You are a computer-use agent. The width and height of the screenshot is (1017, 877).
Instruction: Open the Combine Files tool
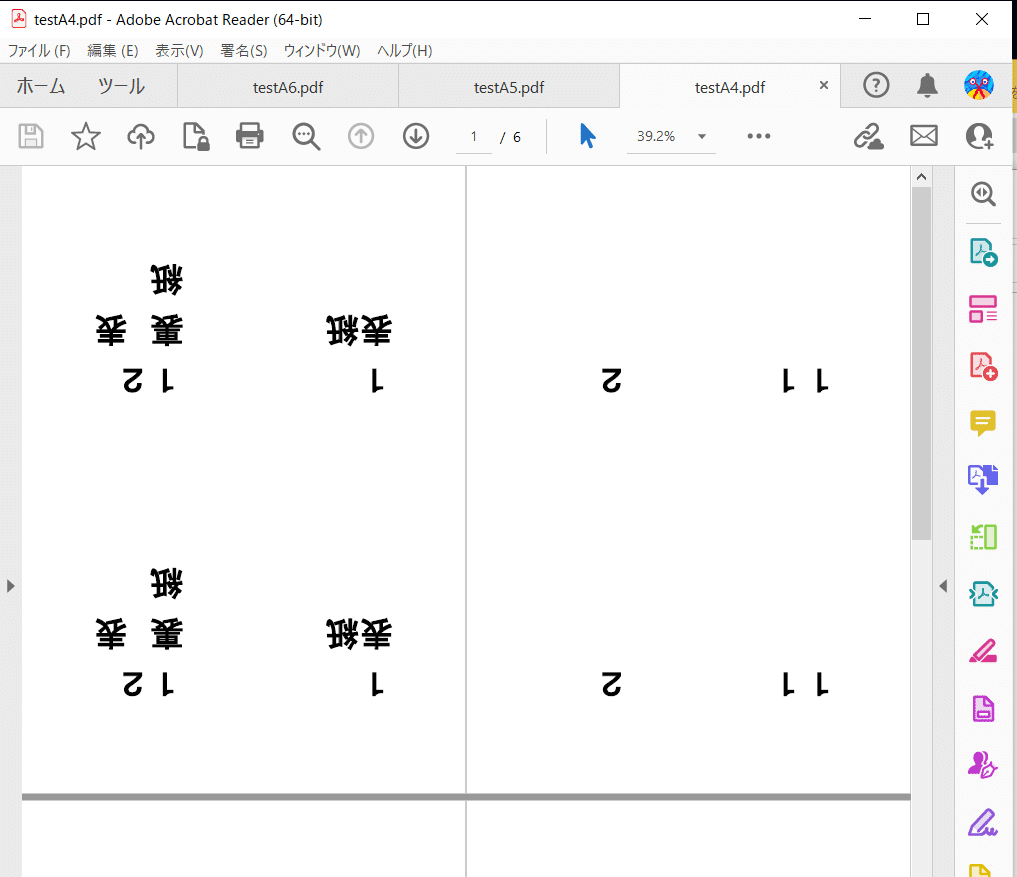click(x=983, y=479)
